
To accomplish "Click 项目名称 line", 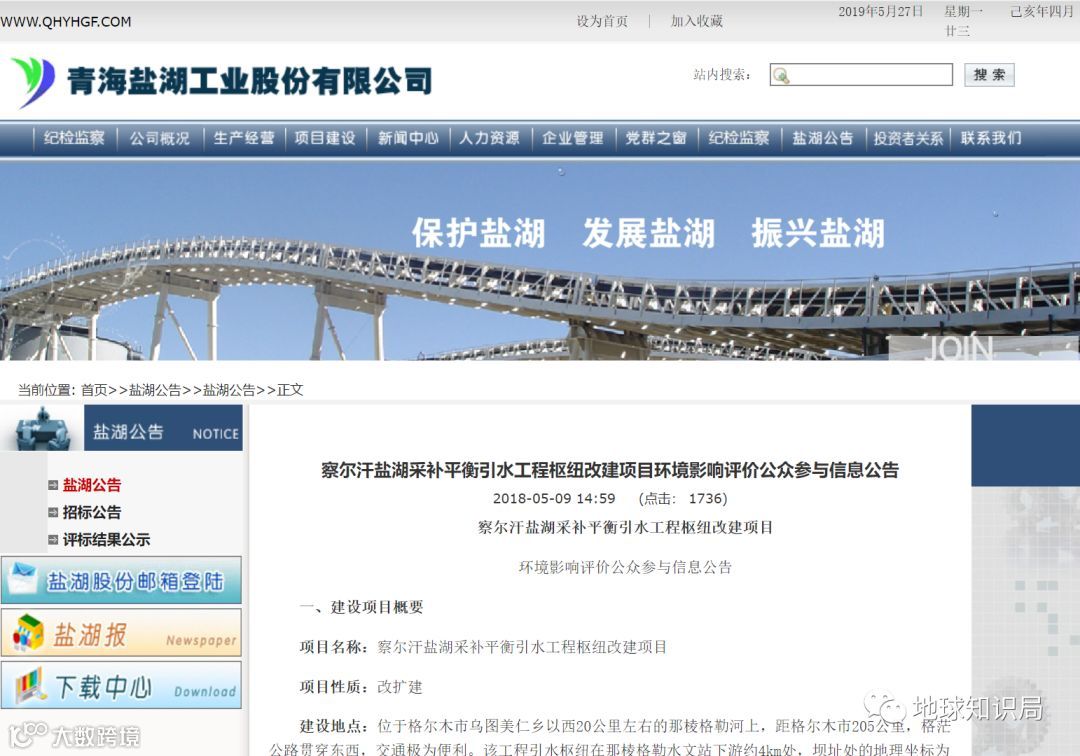I will coord(483,647).
